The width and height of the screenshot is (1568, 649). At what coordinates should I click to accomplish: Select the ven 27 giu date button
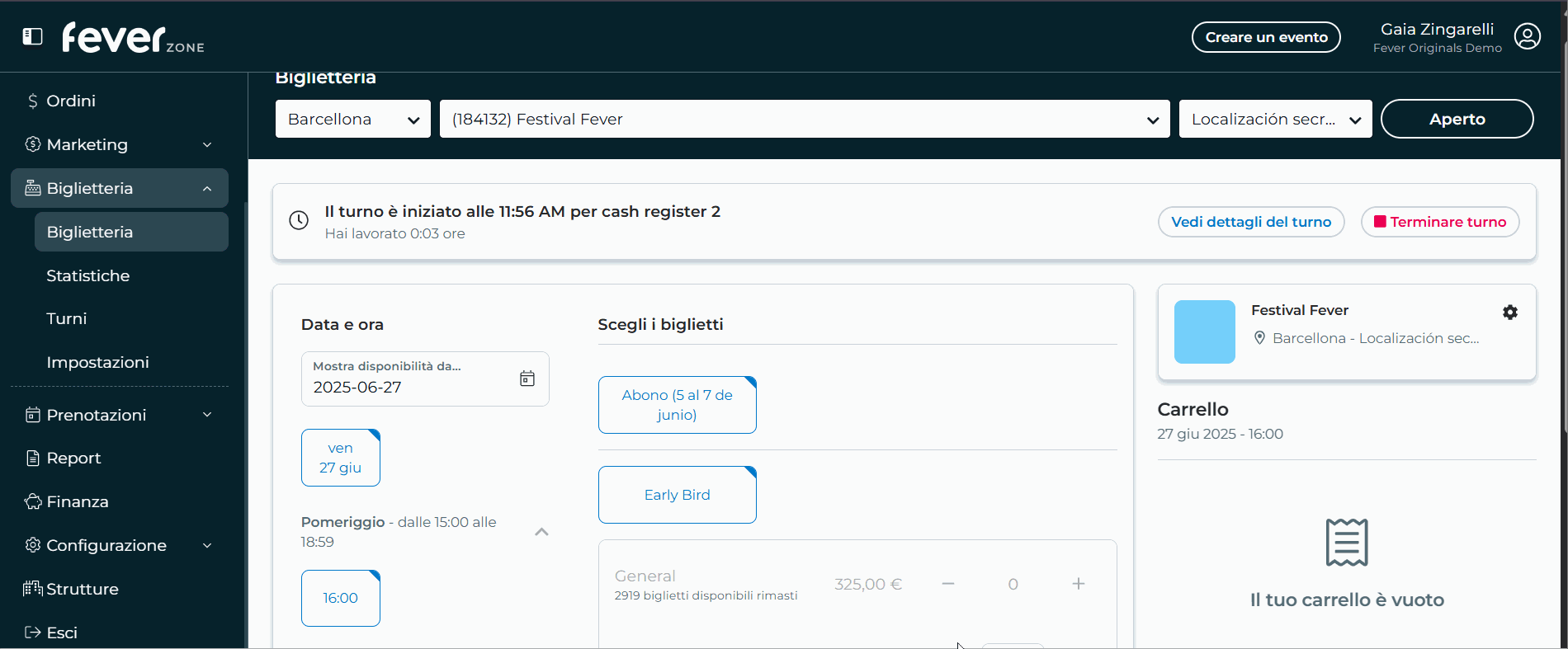[341, 458]
